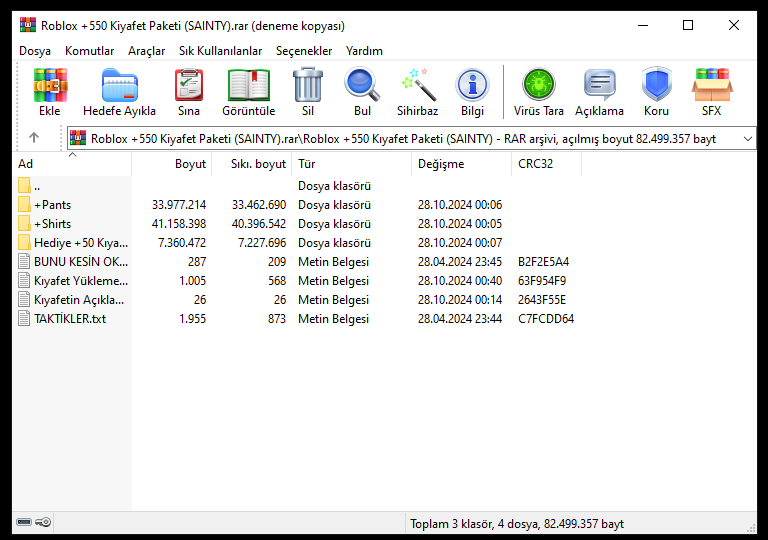Click the Ekle (add) toolbar icon

[50, 86]
